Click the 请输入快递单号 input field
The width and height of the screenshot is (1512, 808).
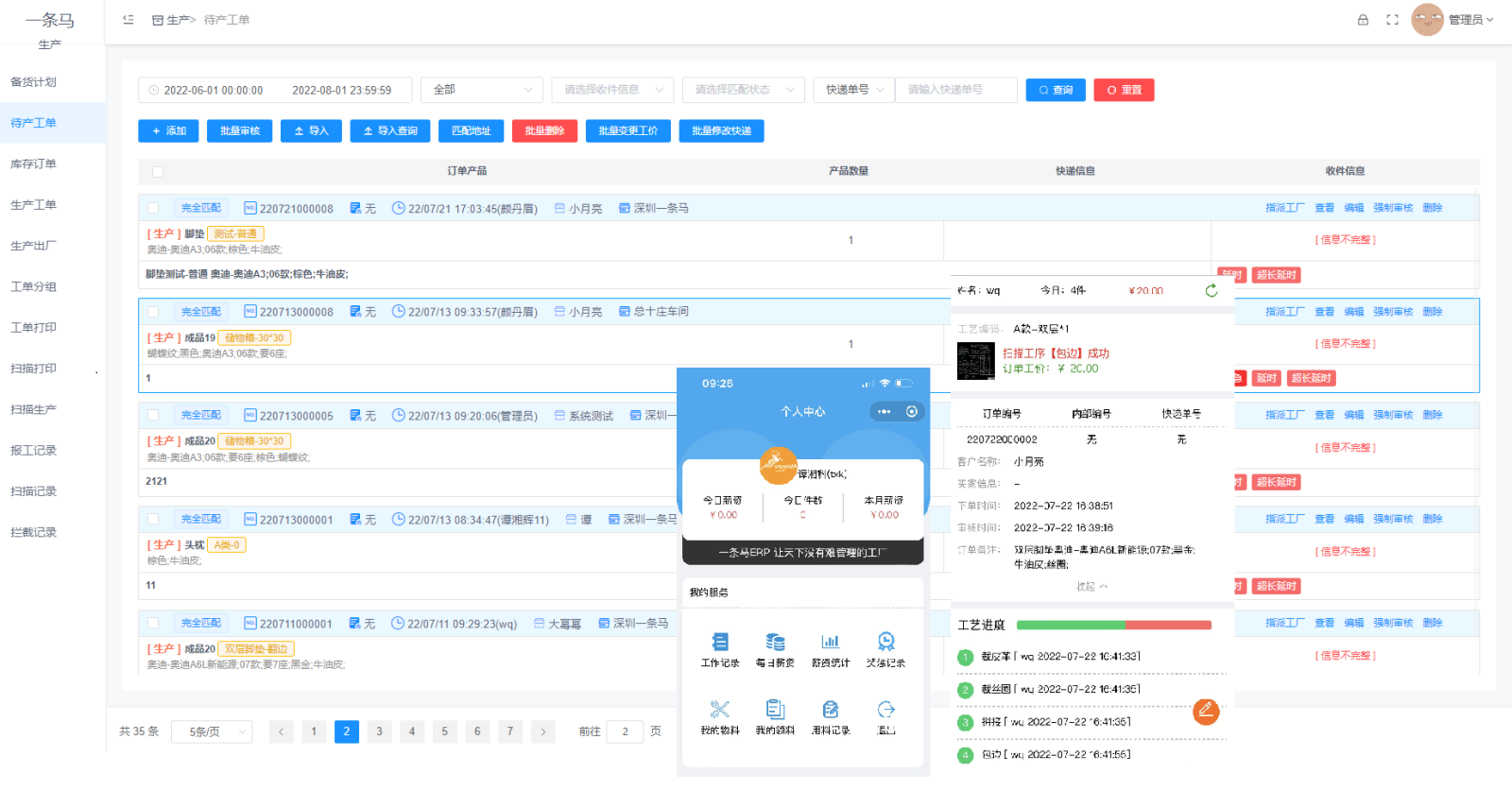click(956, 90)
